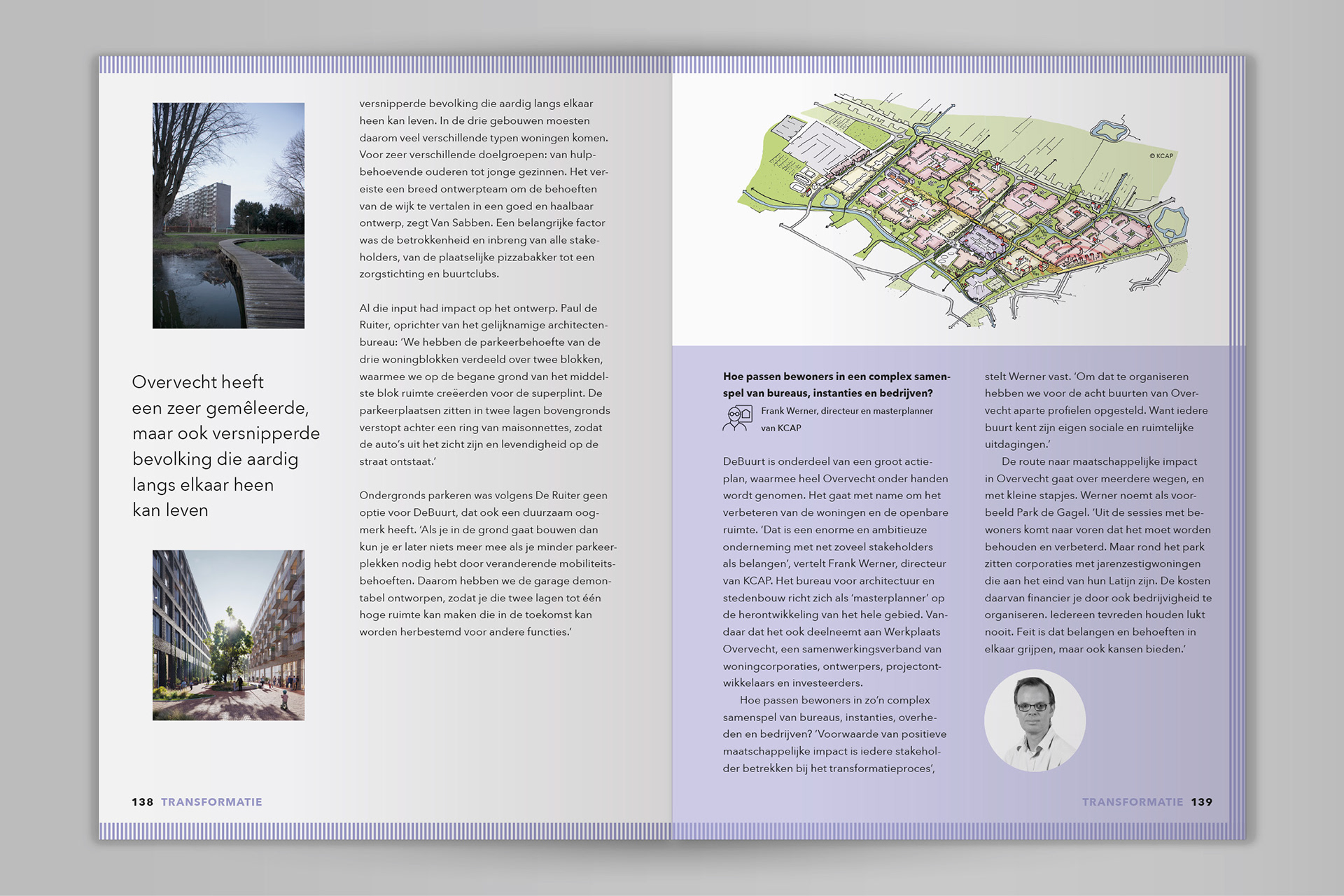Click the line 'holders, van de plaatselijke pizzabakker tot een'
This screenshot has width=1344, height=896.
pos(477,257)
